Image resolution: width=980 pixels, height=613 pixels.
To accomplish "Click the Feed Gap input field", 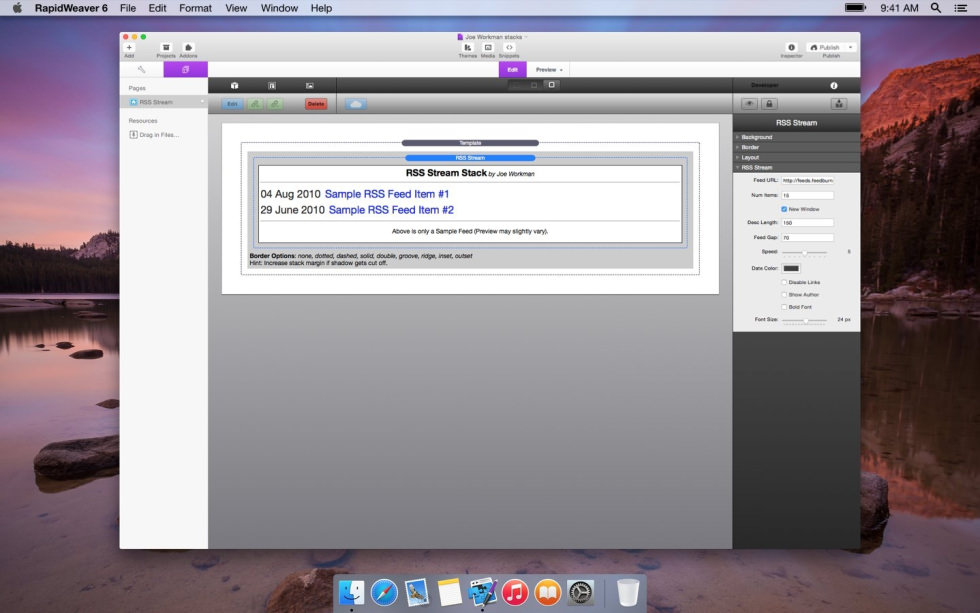I will pyautogui.click(x=808, y=237).
